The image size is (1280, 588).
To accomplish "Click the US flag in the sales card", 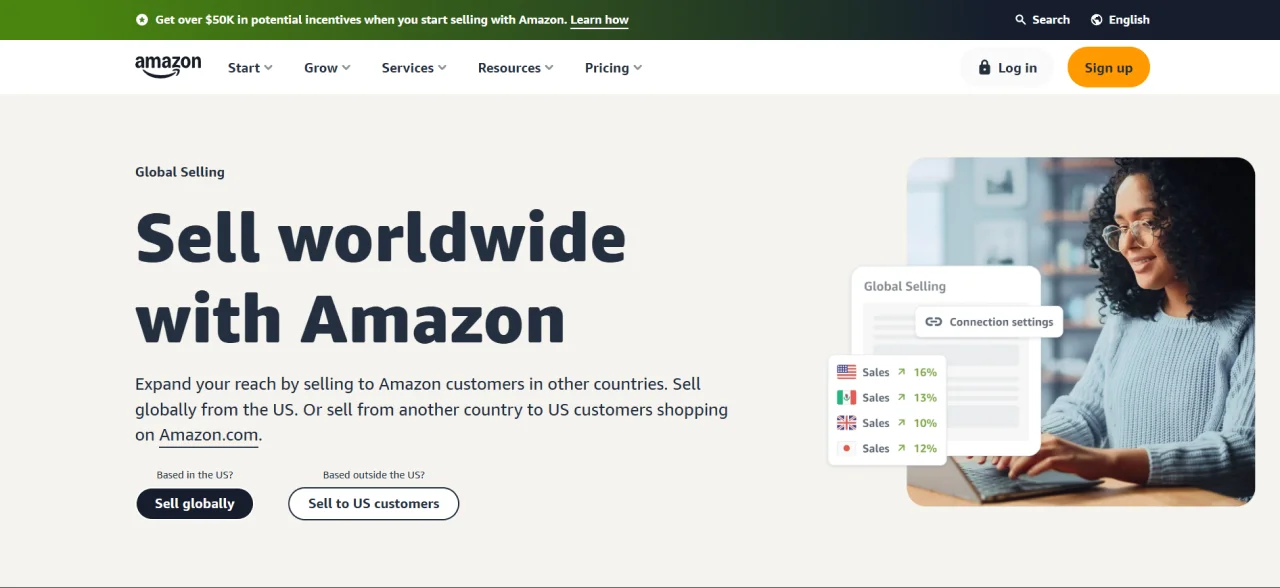I will coord(846,372).
